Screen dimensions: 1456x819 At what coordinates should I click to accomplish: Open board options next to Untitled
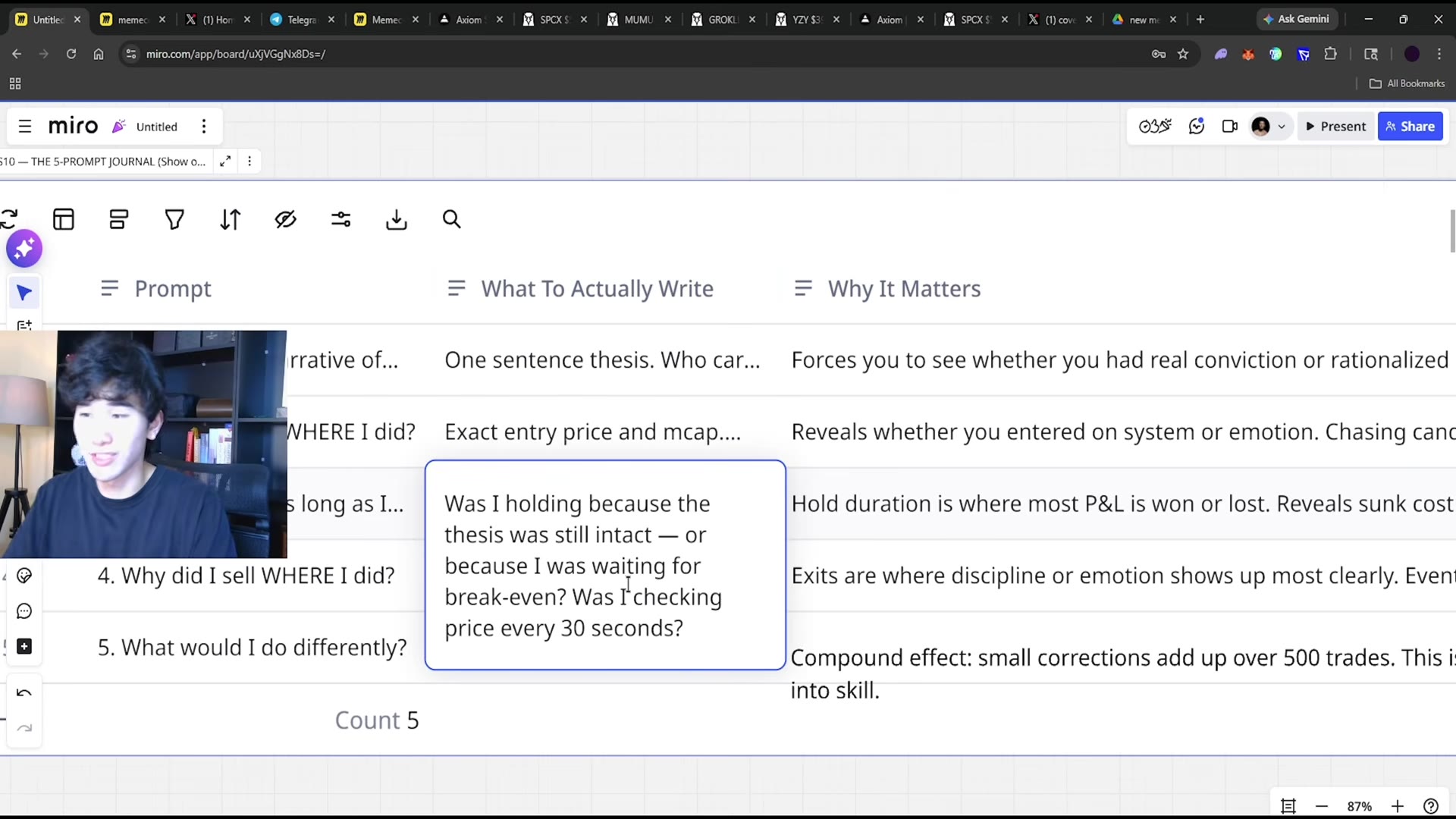point(204,127)
